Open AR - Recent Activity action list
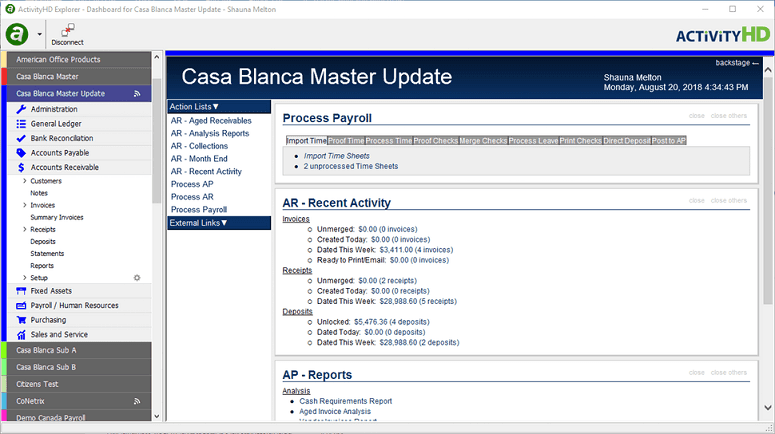This screenshot has height=434, width=775. (x=206, y=172)
